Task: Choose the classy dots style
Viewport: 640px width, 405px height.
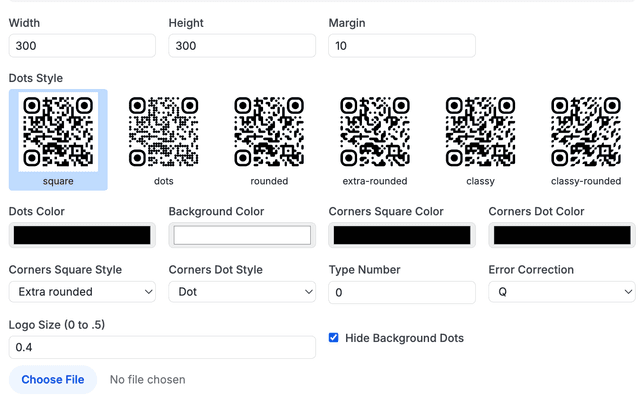Action: tap(480, 140)
